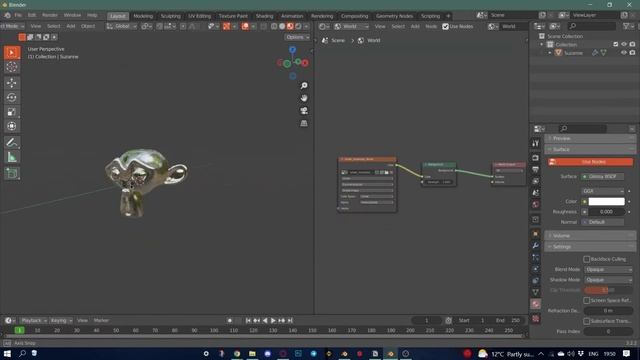Click the Glossy BSDF surface button
This screenshot has height=360, width=640.
coord(603,177)
